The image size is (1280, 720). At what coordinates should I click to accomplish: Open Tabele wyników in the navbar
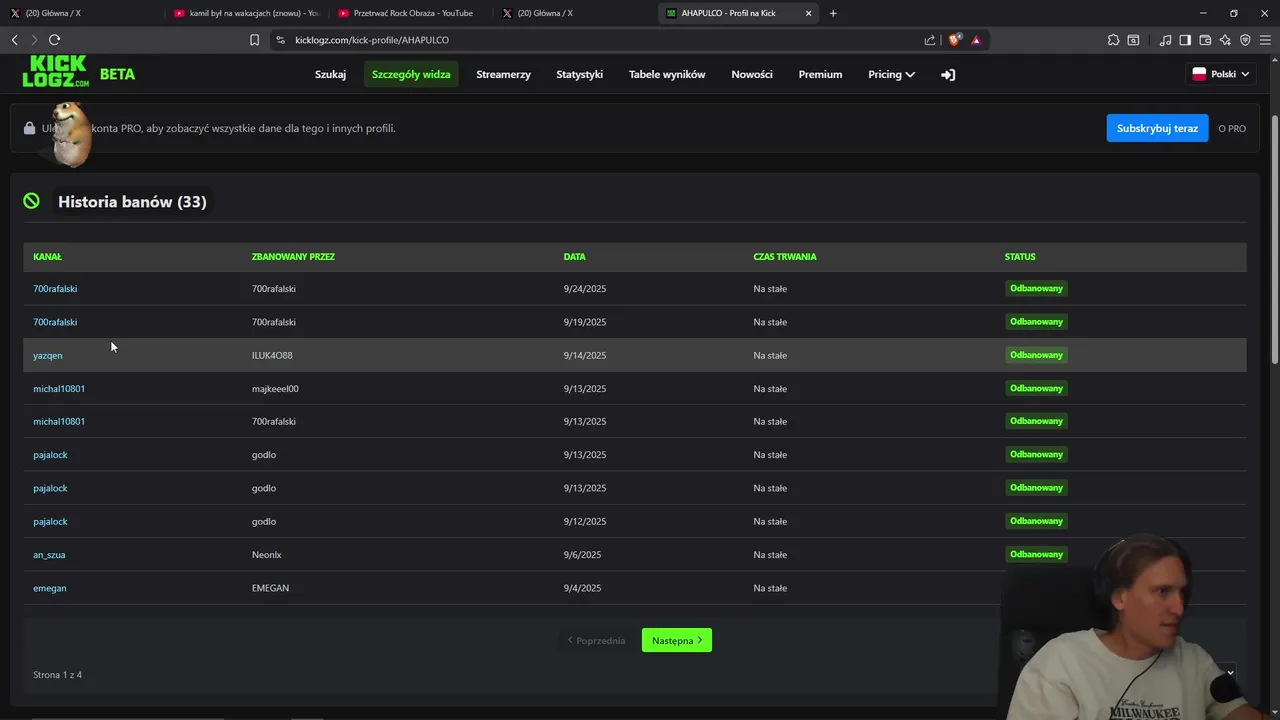(x=667, y=74)
